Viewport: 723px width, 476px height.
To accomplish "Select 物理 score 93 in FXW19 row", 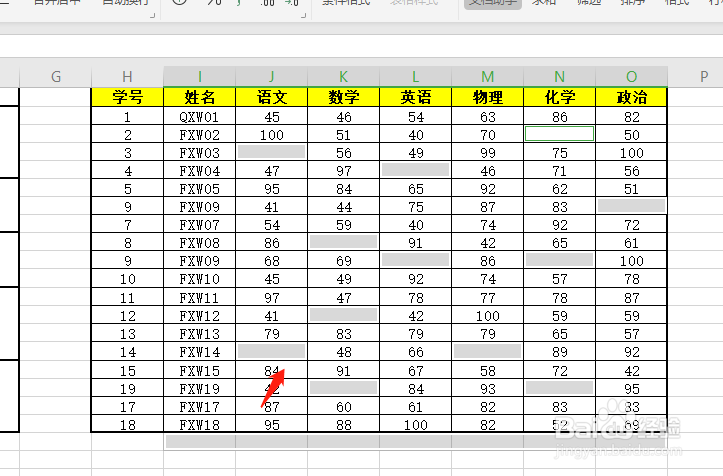I will pyautogui.click(x=487, y=388).
